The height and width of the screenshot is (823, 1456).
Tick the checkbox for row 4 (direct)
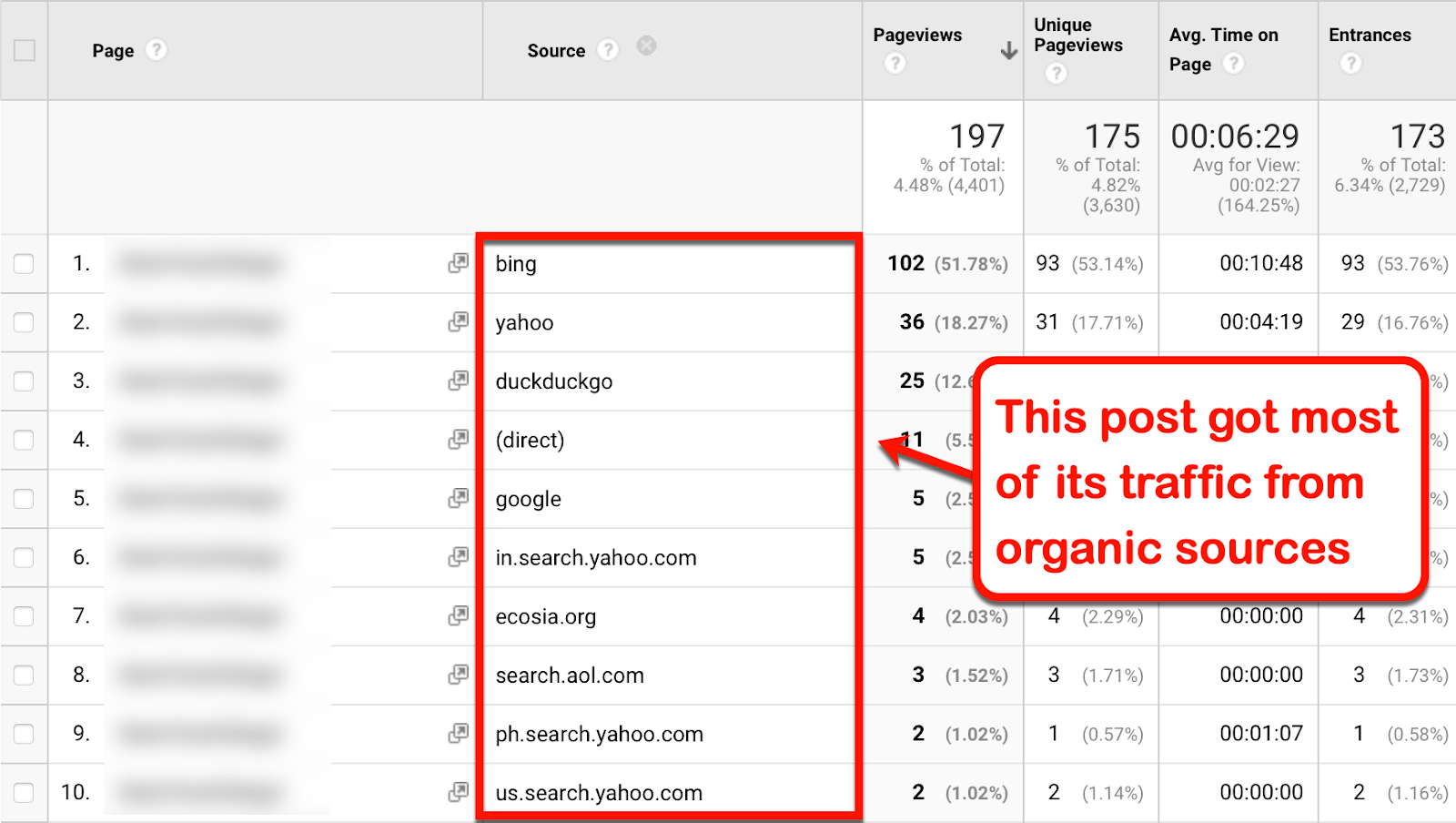(x=24, y=440)
